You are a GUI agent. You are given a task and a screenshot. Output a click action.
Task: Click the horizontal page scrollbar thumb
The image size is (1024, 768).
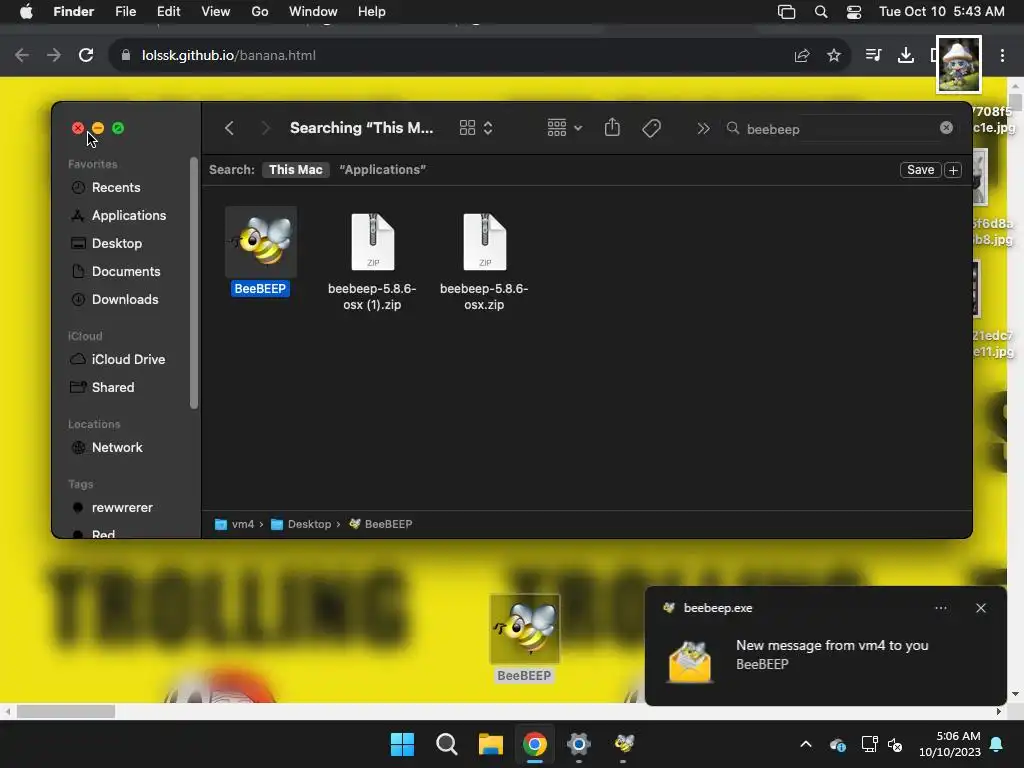click(65, 711)
